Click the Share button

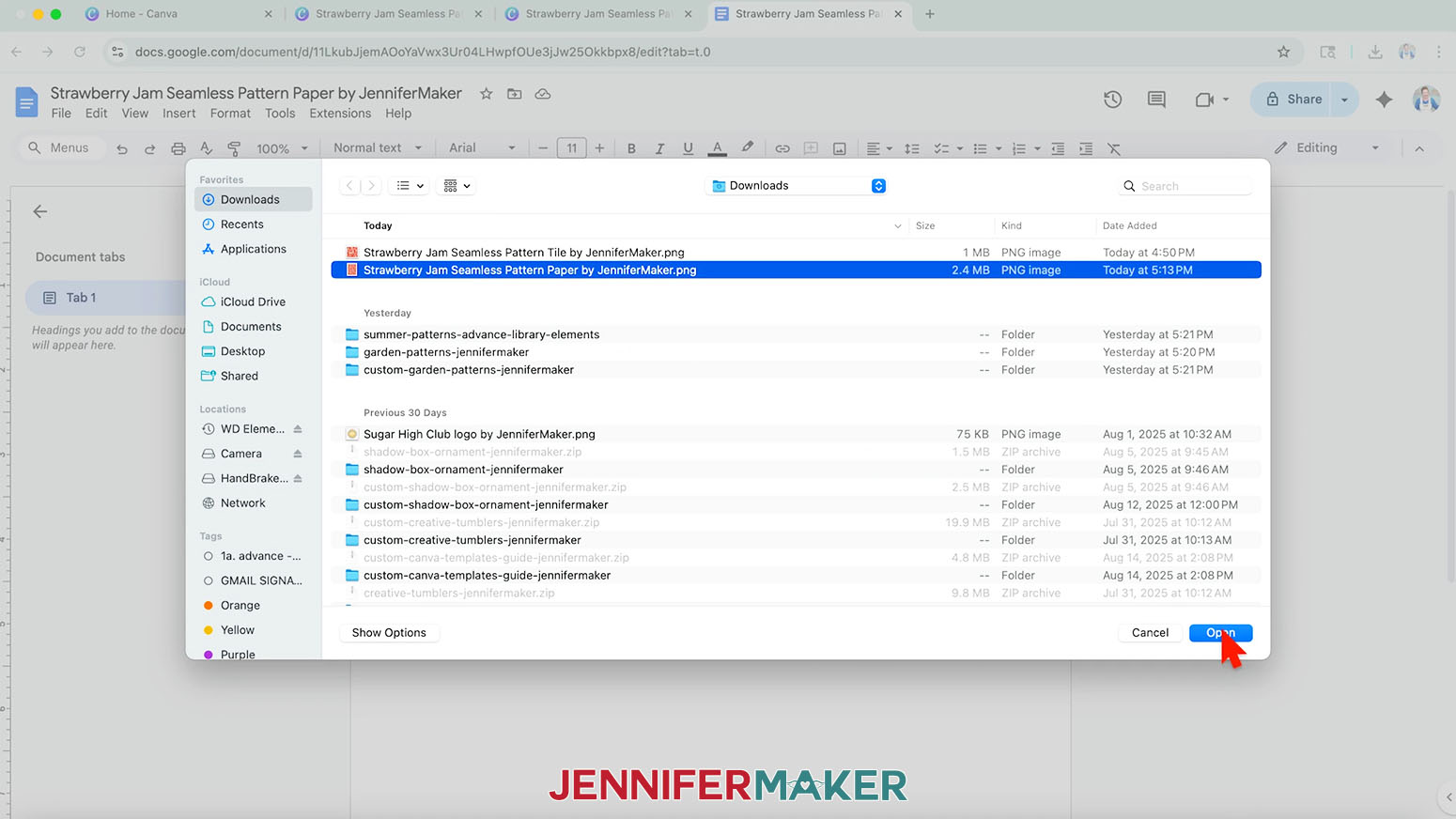pyautogui.click(x=1293, y=99)
